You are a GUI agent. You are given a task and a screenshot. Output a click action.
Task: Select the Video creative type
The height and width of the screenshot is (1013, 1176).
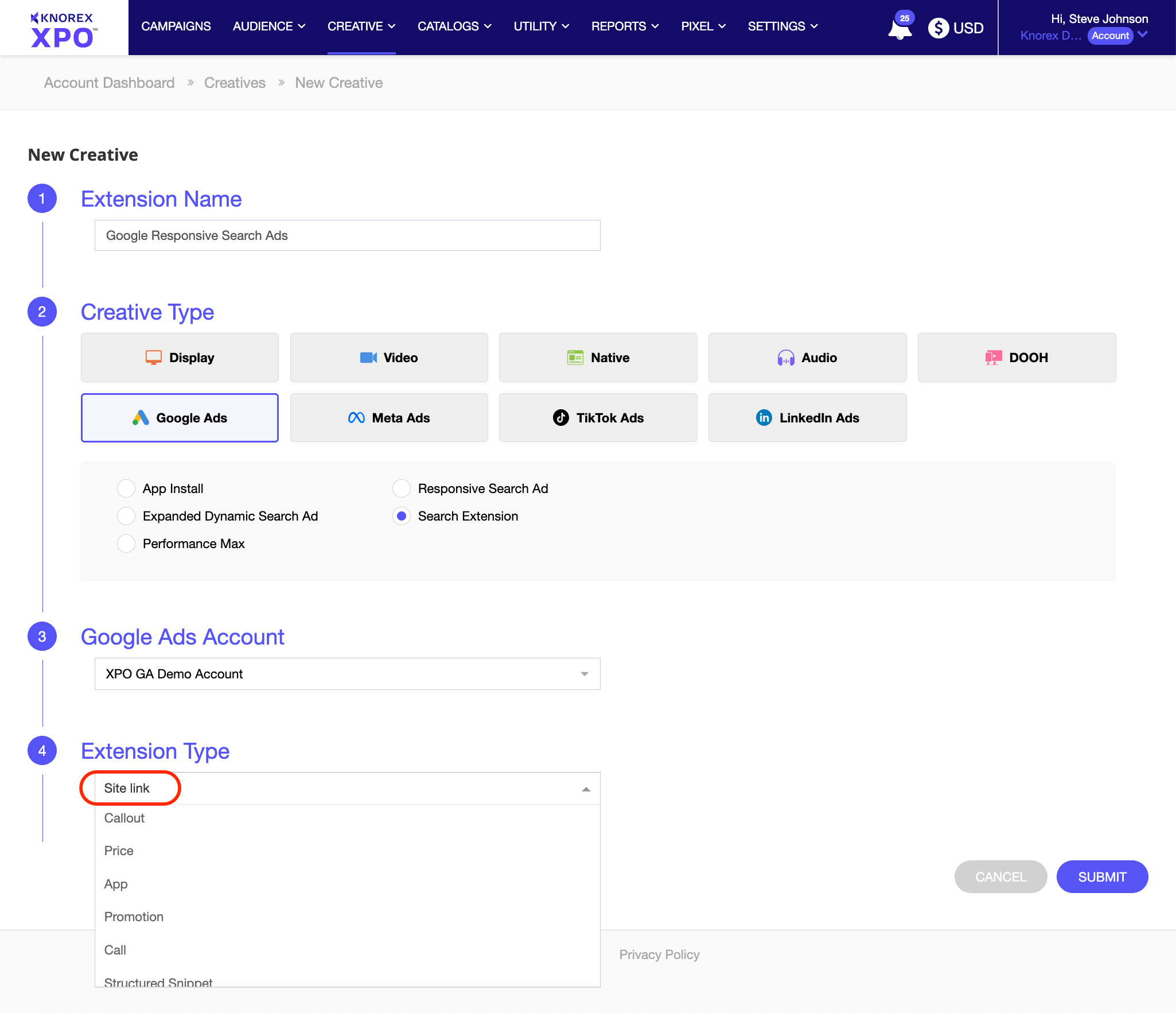tap(389, 357)
